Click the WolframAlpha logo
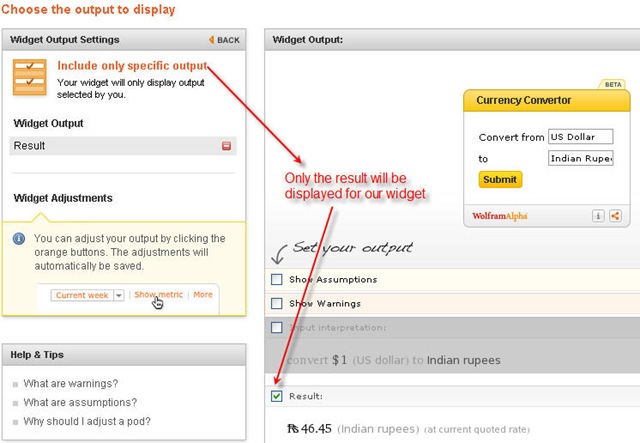 pyautogui.click(x=500, y=216)
